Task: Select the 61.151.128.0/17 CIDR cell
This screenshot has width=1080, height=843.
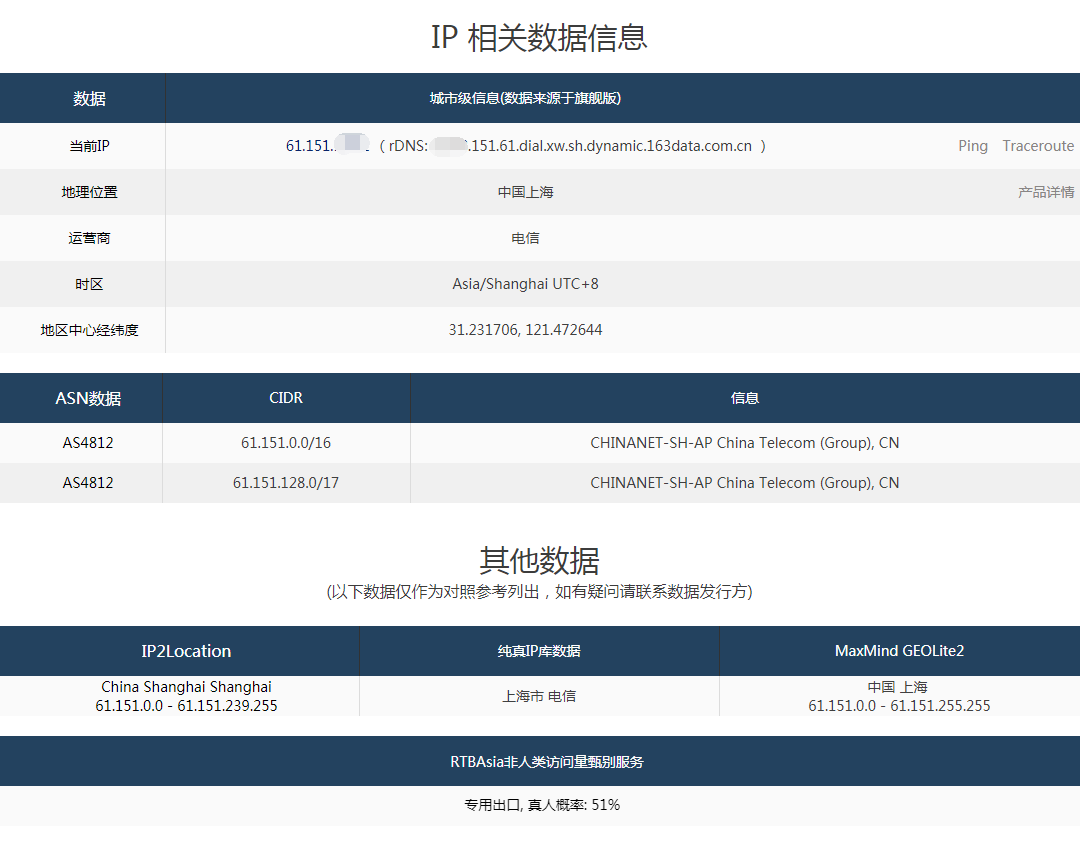Action: (286, 483)
